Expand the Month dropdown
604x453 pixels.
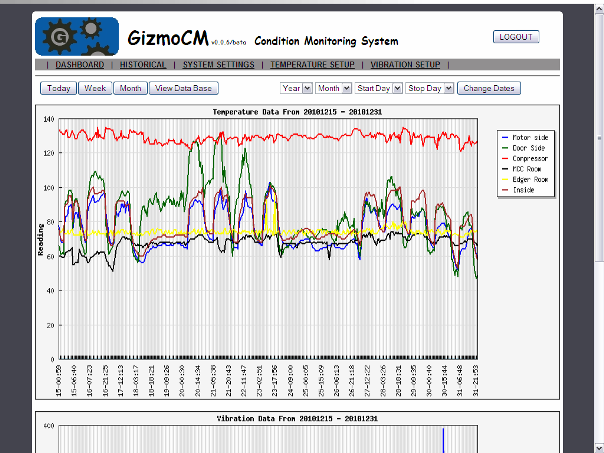coord(333,88)
